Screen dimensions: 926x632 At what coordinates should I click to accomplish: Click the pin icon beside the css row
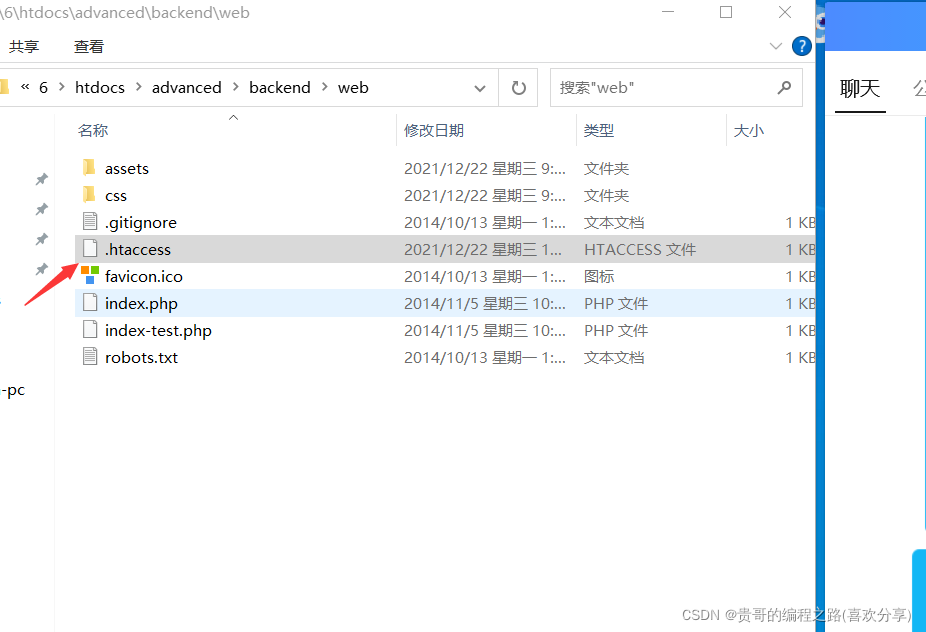tap(41, 209)
